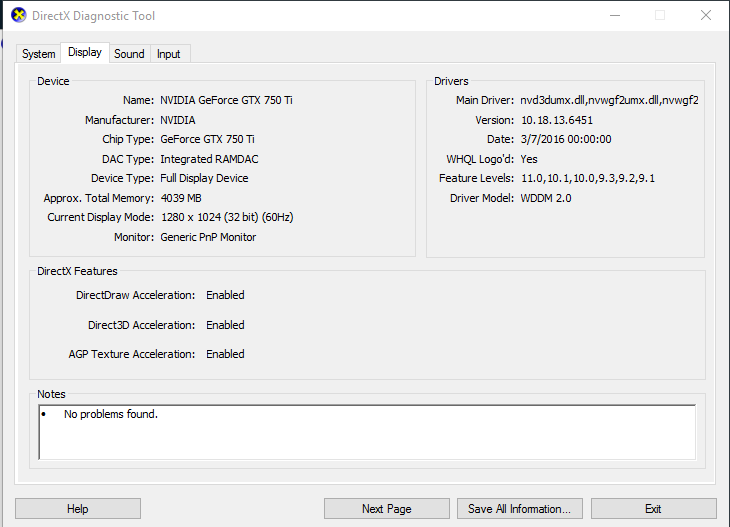The height and width of the screenshot is (527, 730).
Task: Click inside the Notes text box
Action: point(367,432)
